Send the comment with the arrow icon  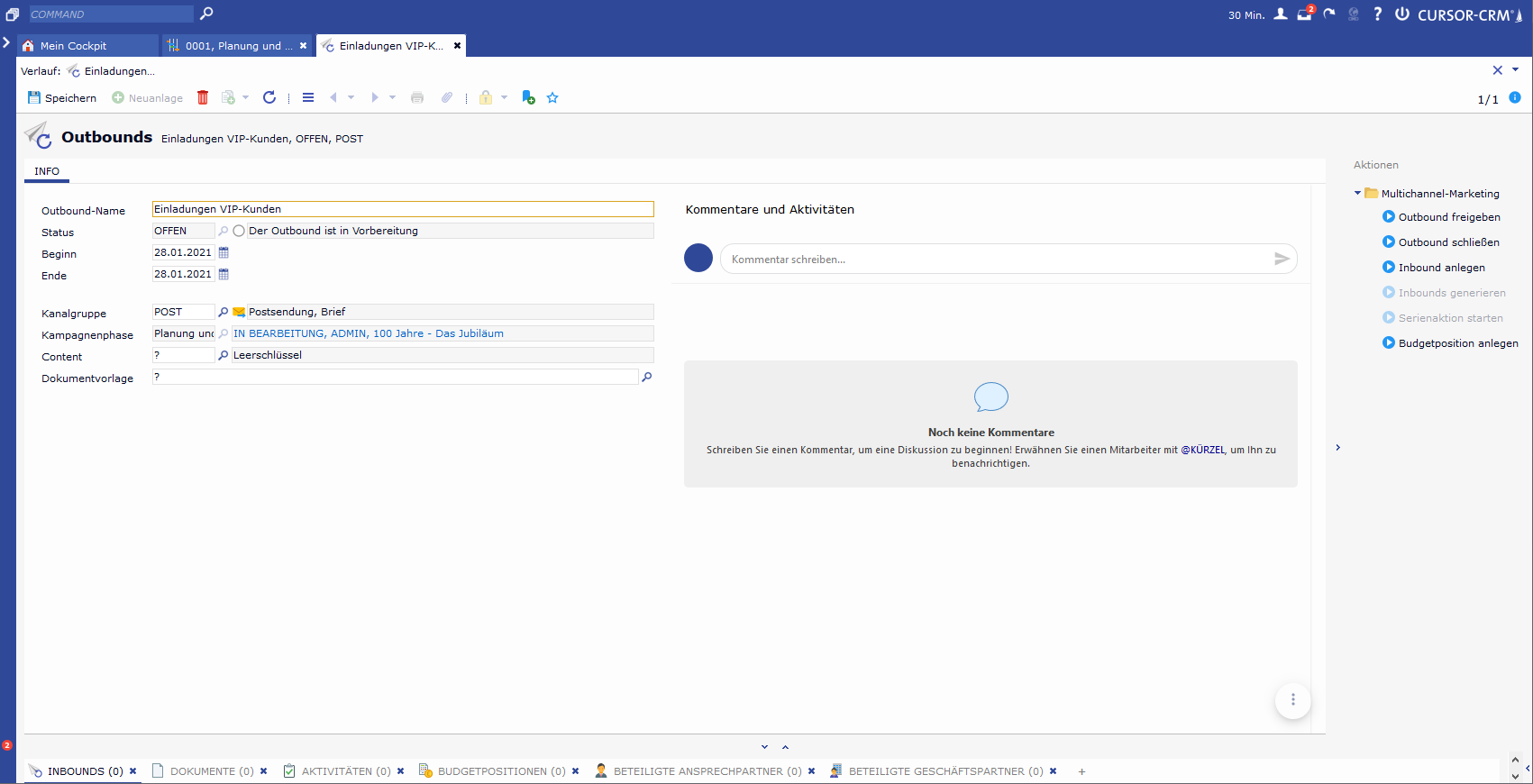(1281, 259)
